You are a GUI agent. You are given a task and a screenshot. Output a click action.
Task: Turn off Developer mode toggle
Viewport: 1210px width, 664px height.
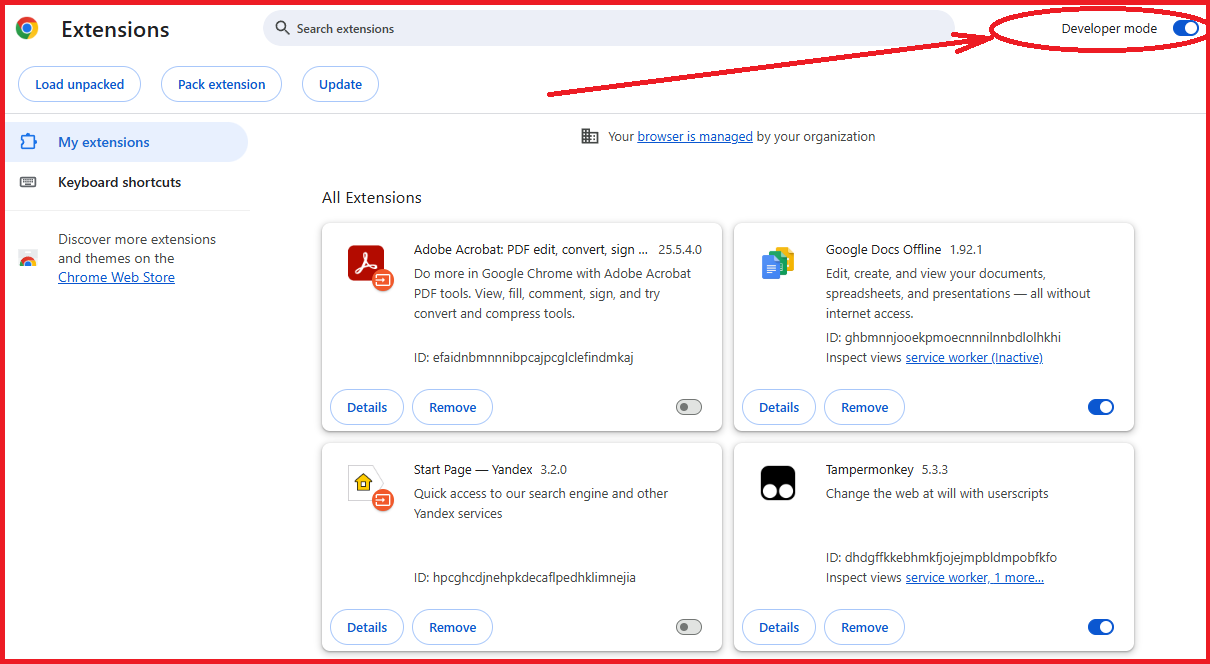tap(1186, 28)
